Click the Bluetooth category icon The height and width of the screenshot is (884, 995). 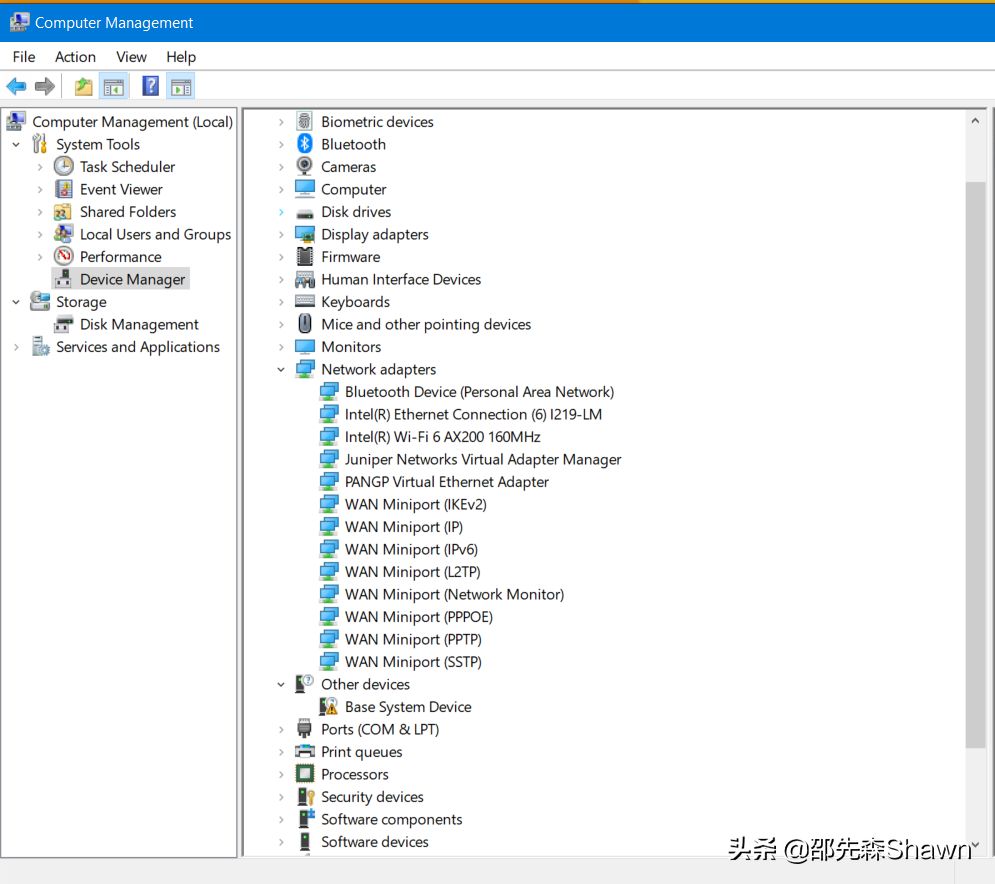[x=305, y=144]
